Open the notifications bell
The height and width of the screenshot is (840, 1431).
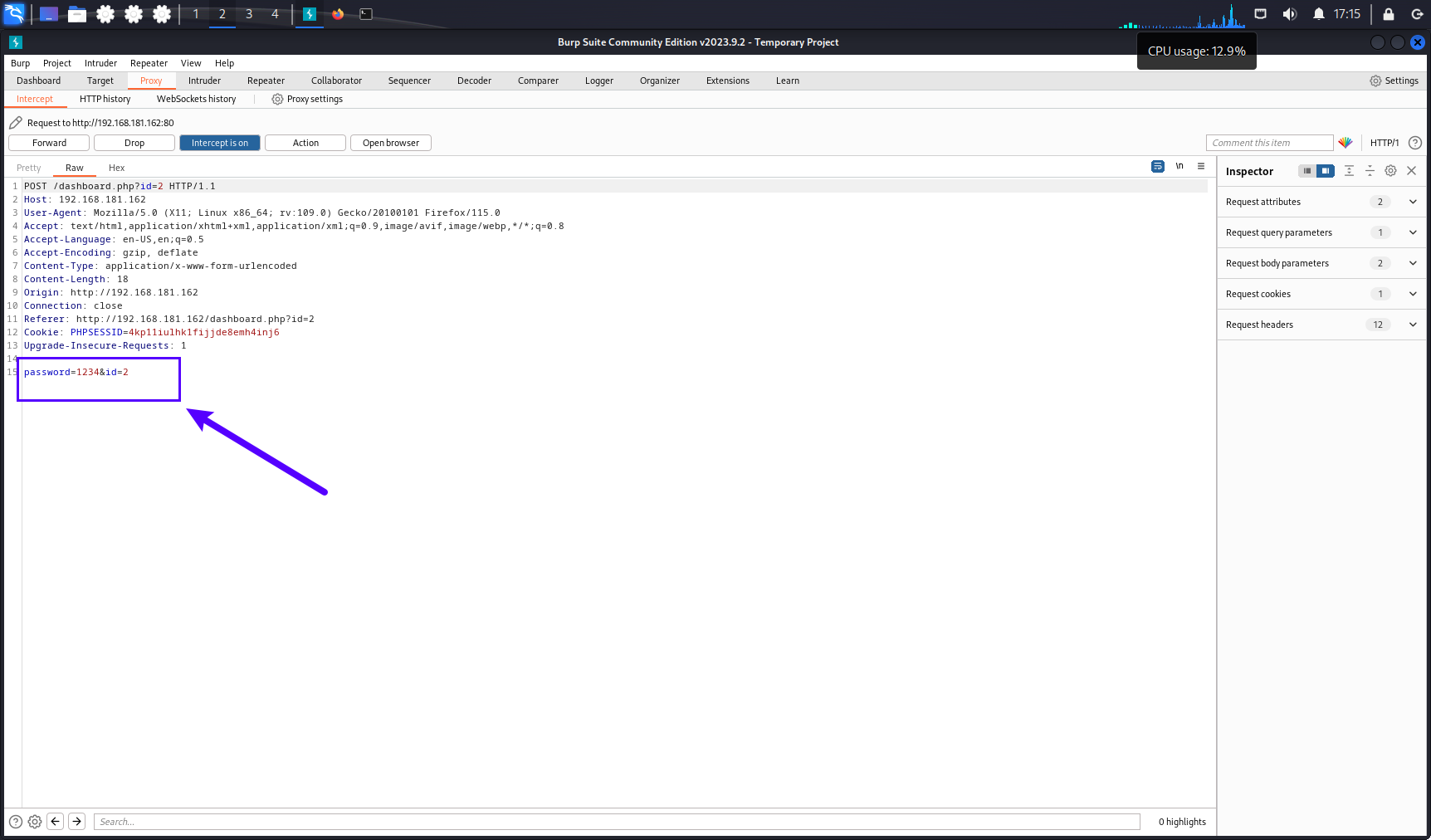pos(1318,14)
